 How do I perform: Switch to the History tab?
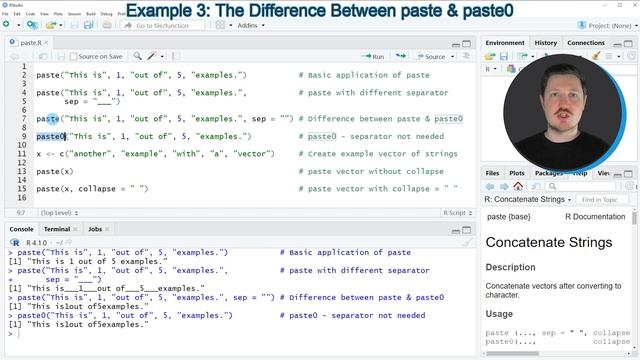[x=546, y=42]
